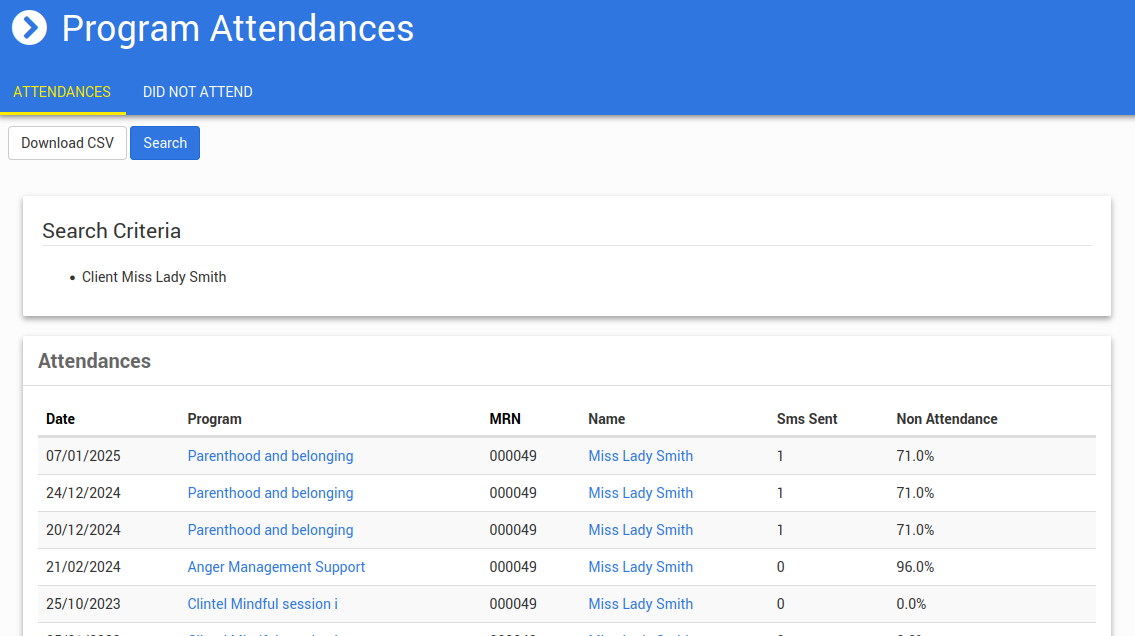Screen dimensions: 1135x636
Task: Click the Program column header
Action: click(214, 419)
